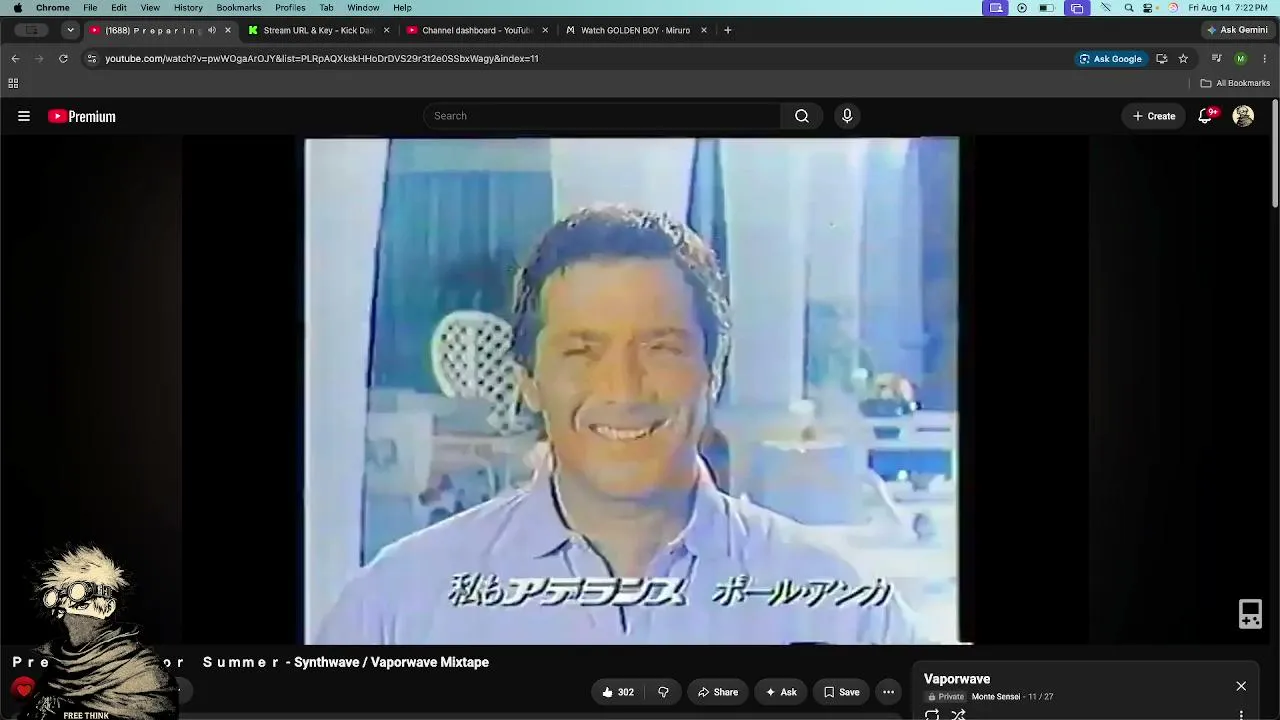The image size is (1280, 720).
Task: Click the Share button
Action: tap(718, 692)
